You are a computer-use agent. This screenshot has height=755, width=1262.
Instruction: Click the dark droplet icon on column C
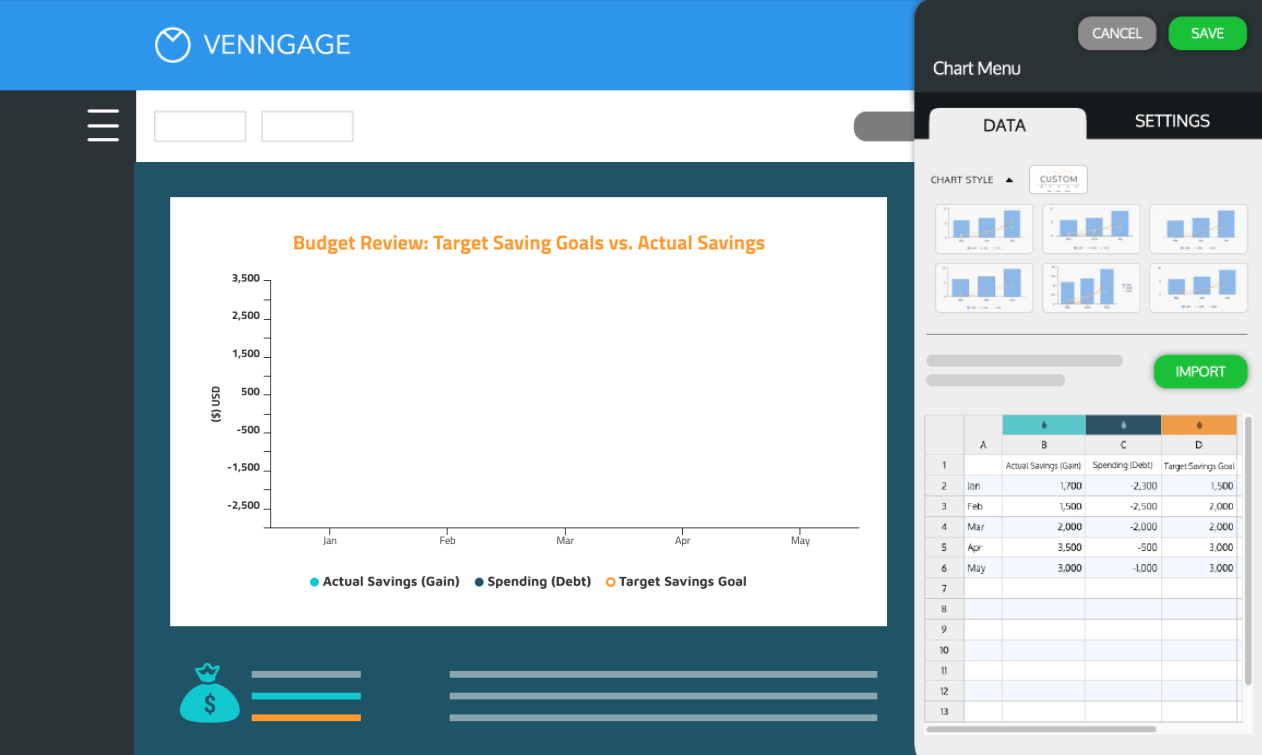(1122, 423)
